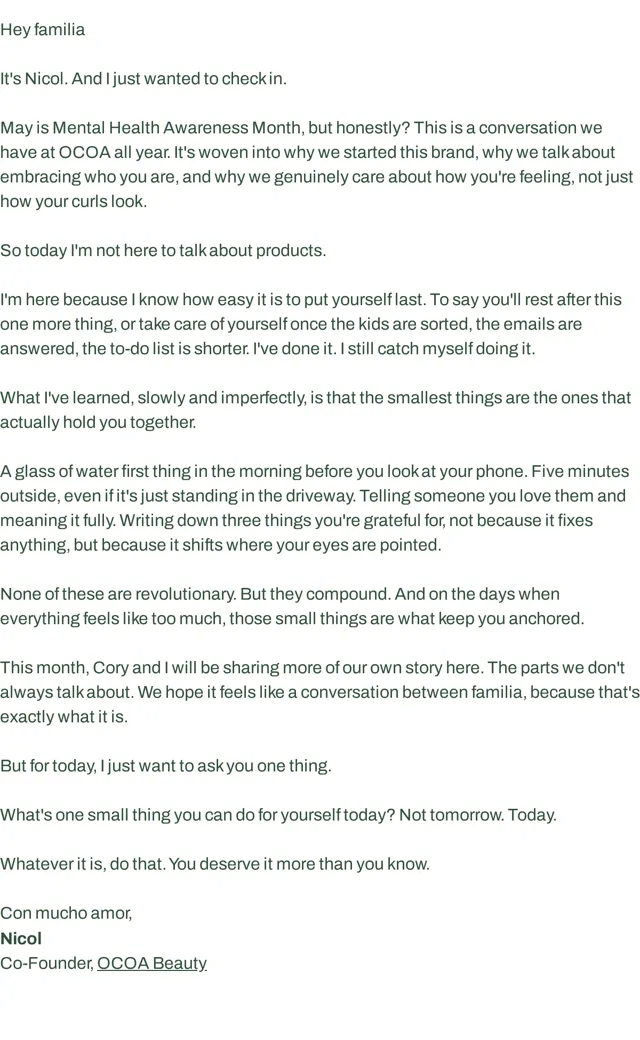The image size is (640, 1040).
Task: Click the "What's one small thing" question
Action: tap(198, 815)
